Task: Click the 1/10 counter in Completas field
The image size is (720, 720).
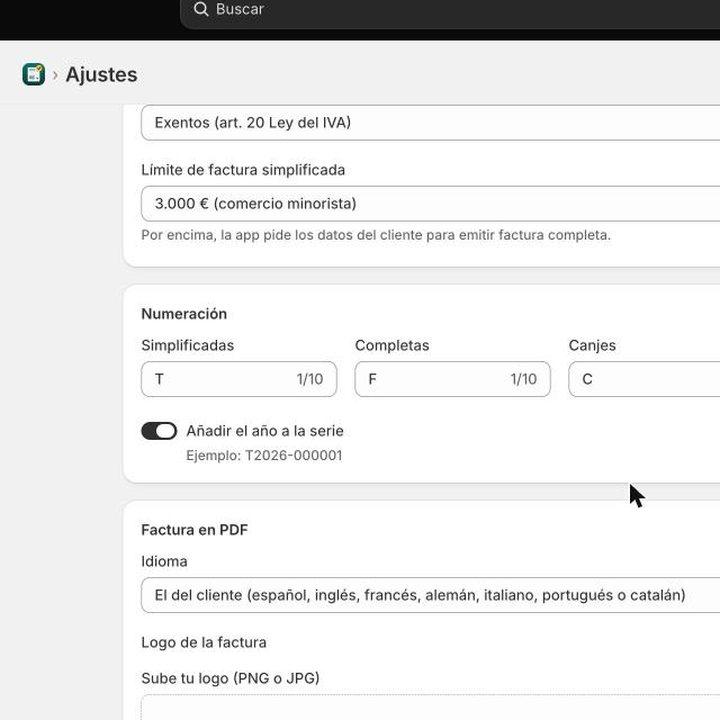Action: tap(523, 379)
